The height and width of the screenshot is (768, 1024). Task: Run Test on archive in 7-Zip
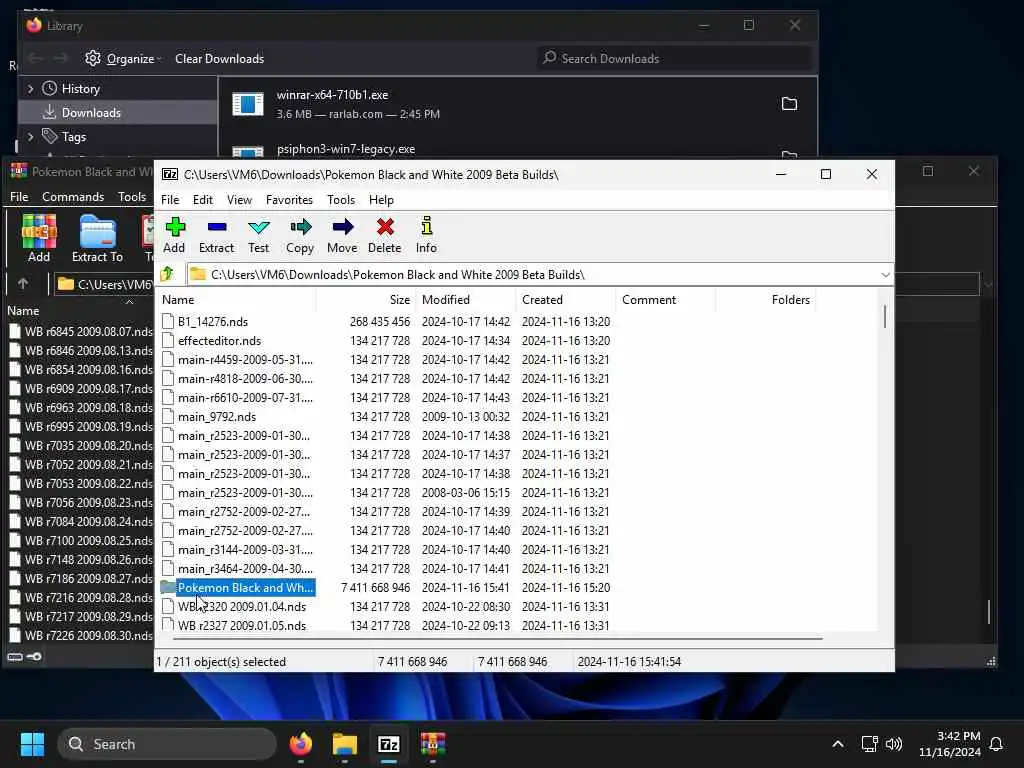point(259,235)
